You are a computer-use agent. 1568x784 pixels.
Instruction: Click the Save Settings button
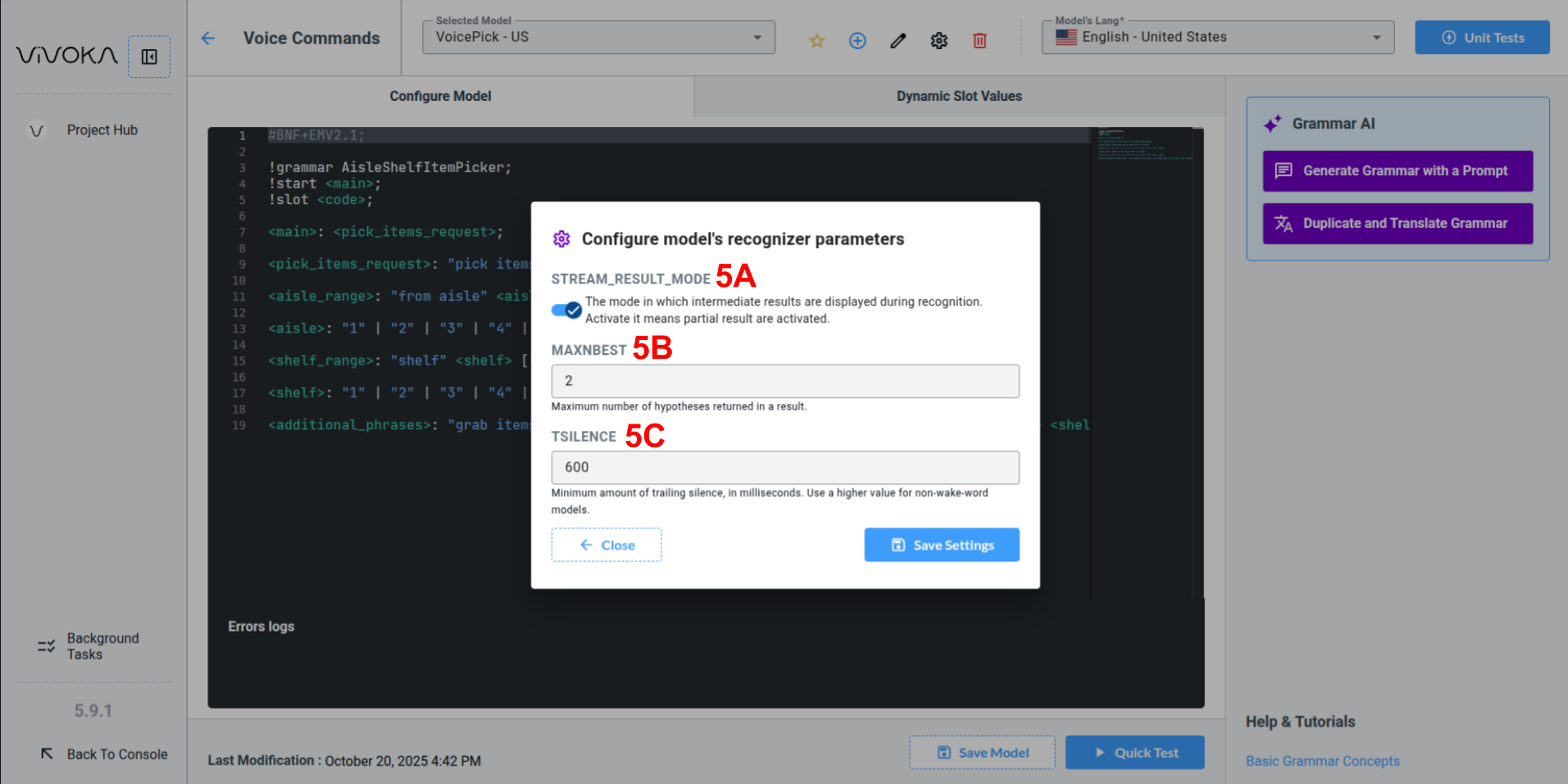(941, 545)
